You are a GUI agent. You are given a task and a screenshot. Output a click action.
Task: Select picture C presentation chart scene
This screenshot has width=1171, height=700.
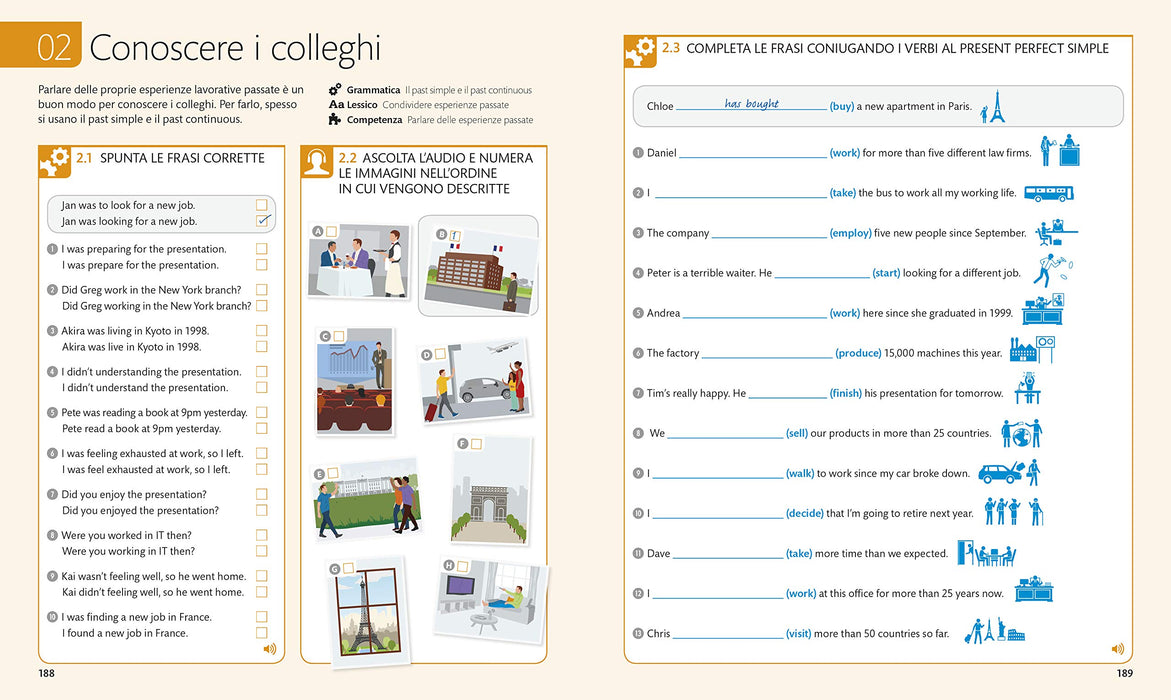355,380
